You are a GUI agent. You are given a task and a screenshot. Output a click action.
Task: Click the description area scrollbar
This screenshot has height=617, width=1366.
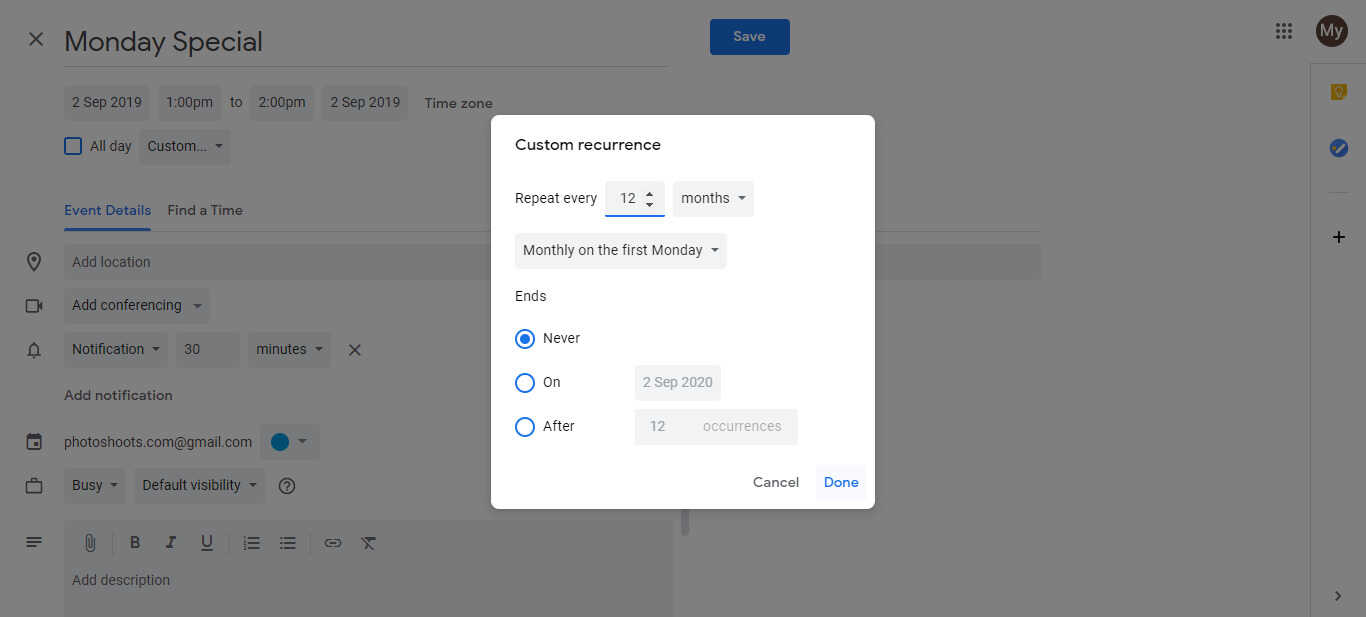click(x=685, y=522)
